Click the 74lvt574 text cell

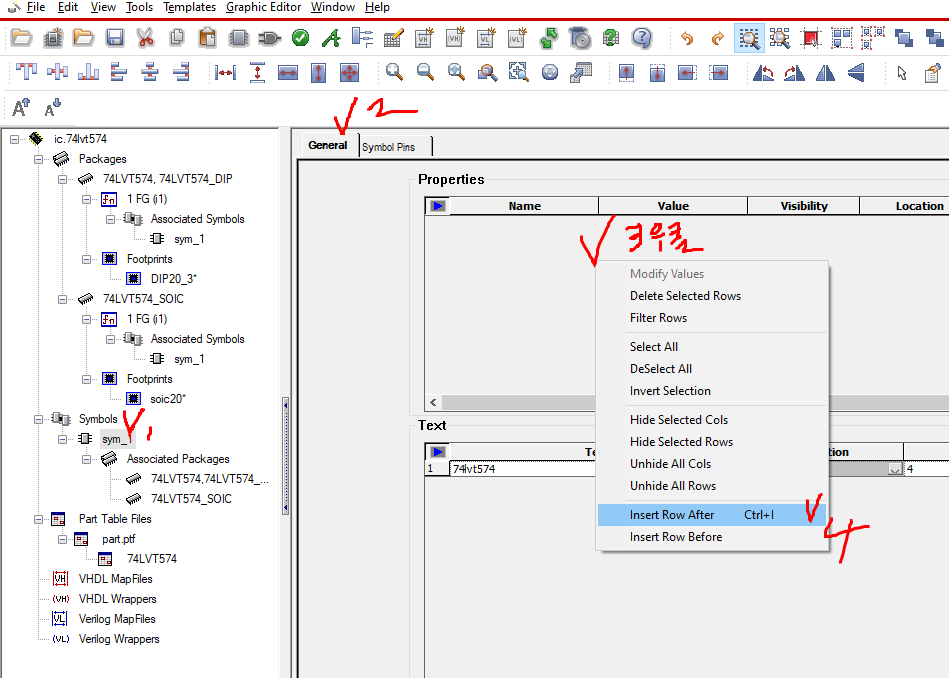[x=523, y=469]
